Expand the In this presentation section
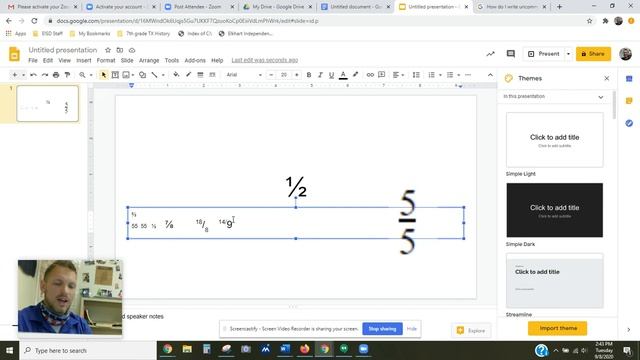Screen dimensions: 640x360 [x=553, y=97]
